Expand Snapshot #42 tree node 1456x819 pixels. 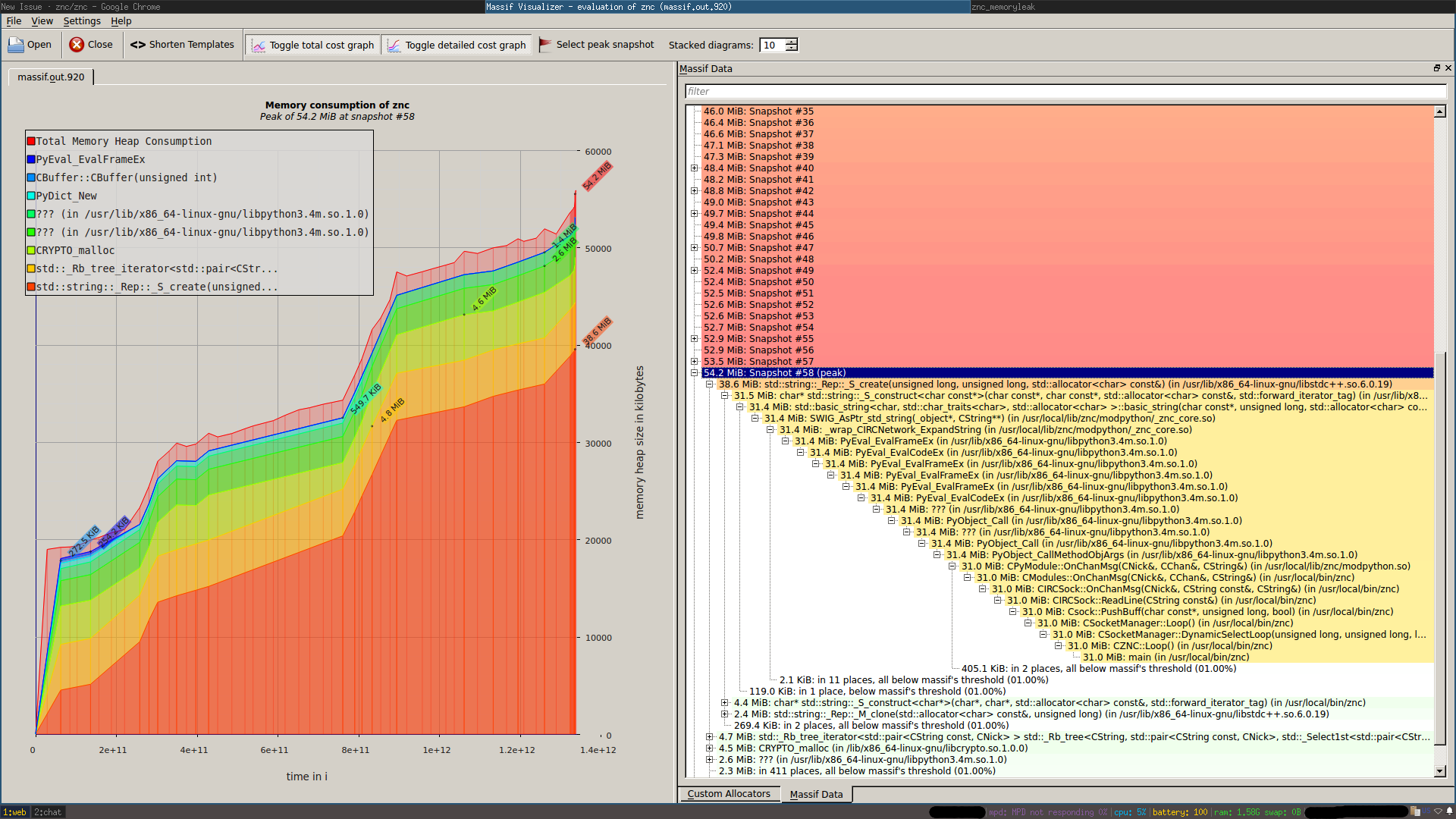694,191
